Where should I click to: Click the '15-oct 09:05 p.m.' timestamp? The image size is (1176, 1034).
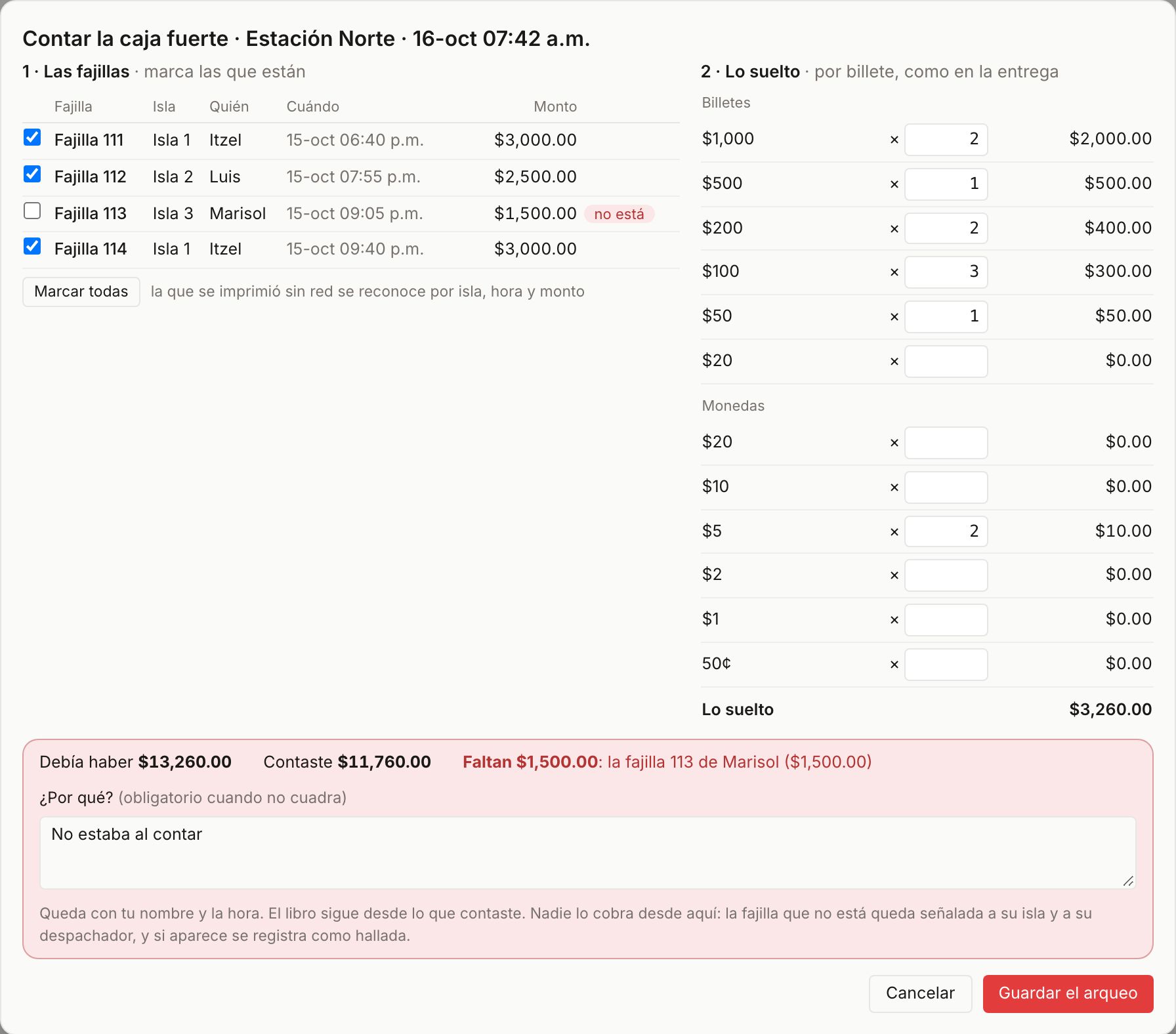coord(354,213)
